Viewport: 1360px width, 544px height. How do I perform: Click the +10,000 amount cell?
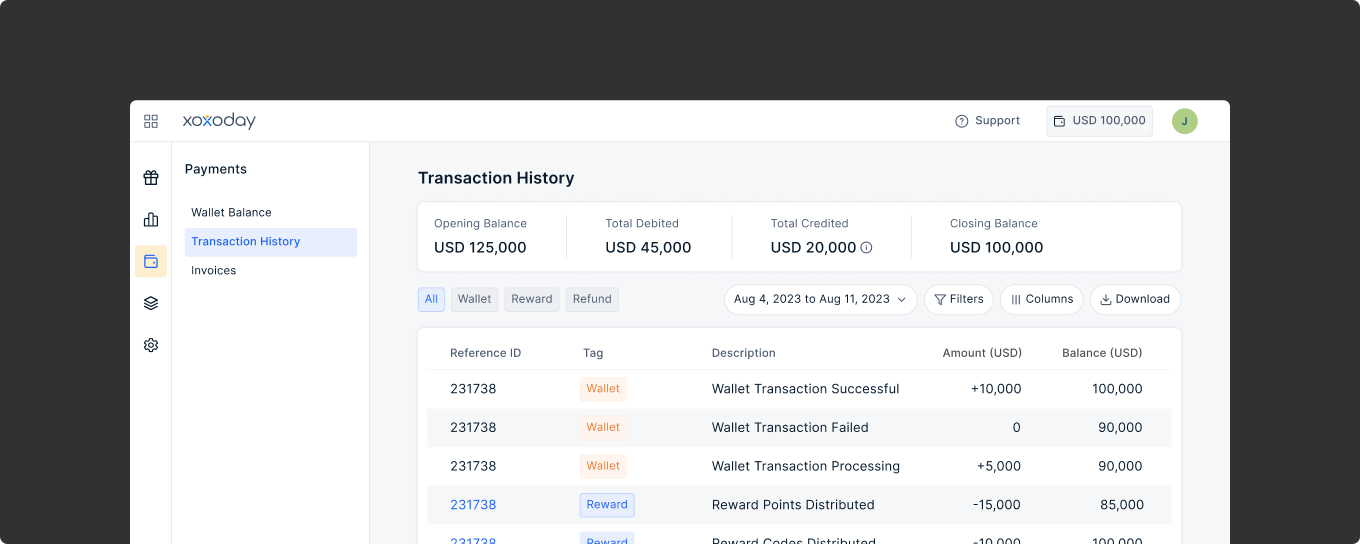click(x=996, y=389)
